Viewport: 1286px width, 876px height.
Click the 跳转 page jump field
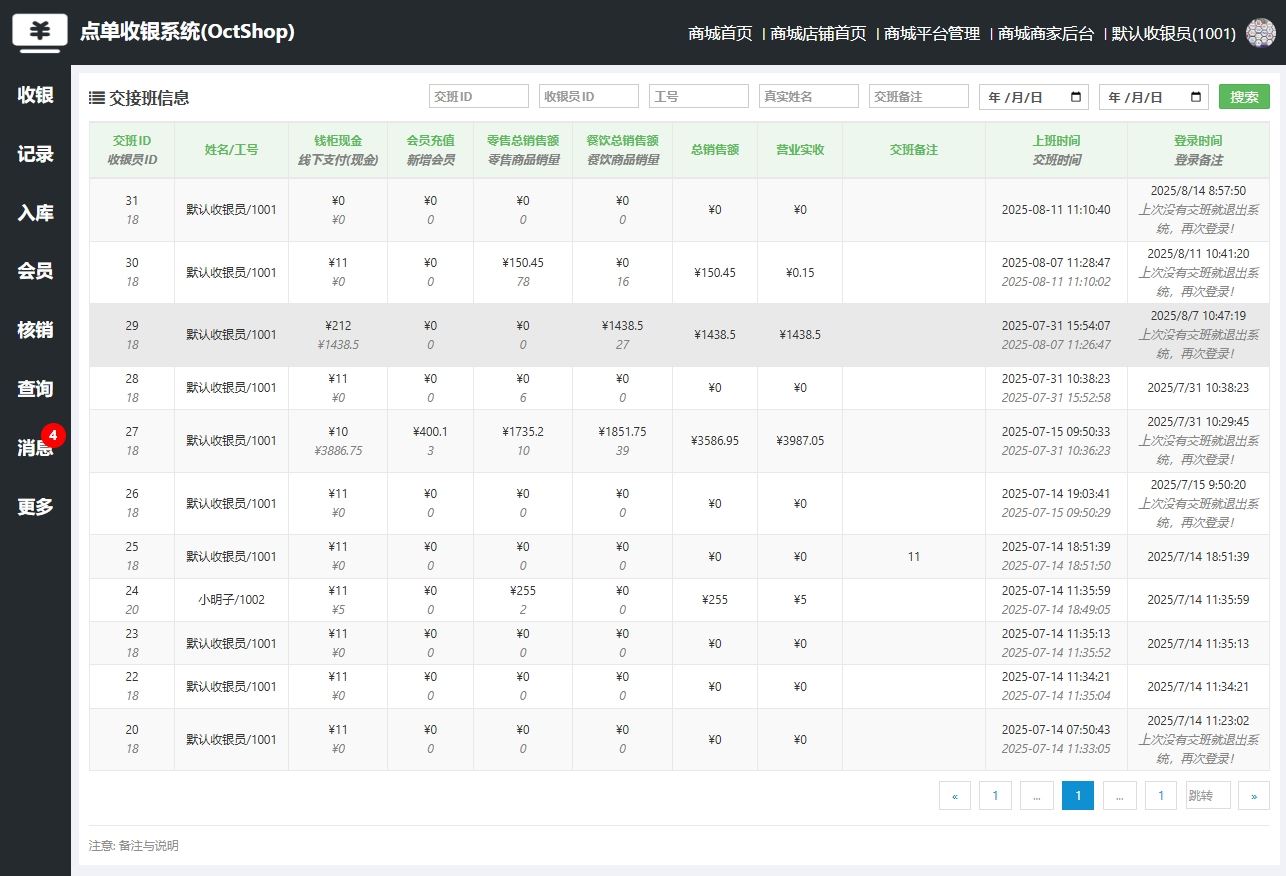point(1208,795)
